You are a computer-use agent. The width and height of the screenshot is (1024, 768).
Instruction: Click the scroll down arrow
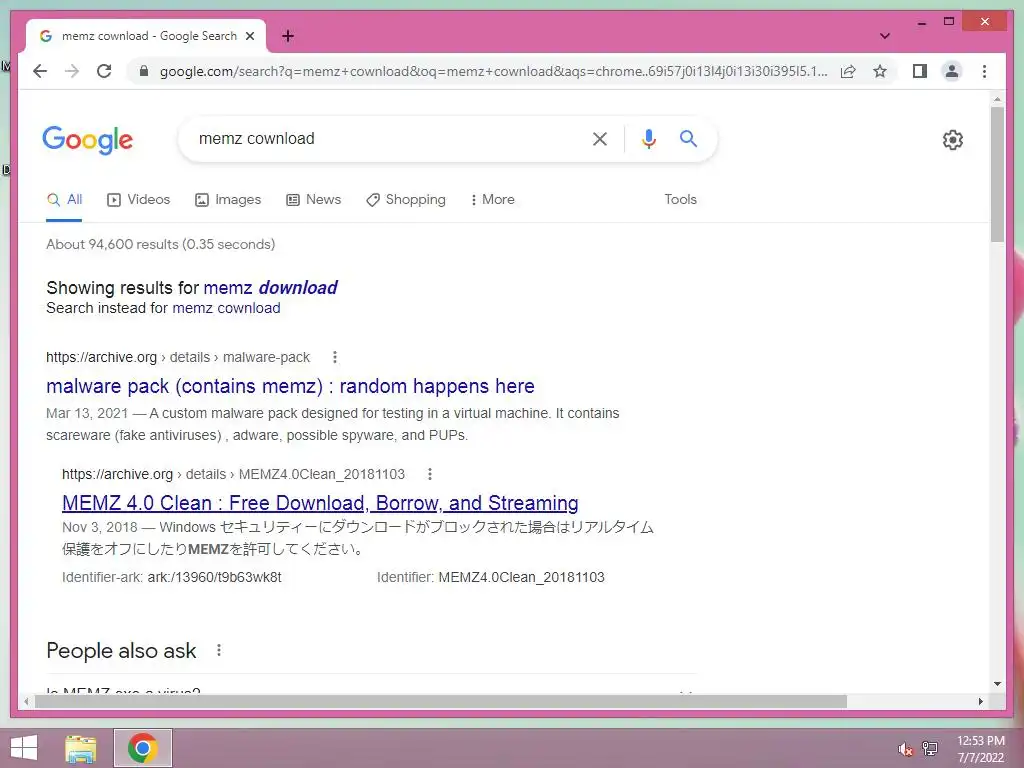[x=997, y=684]
